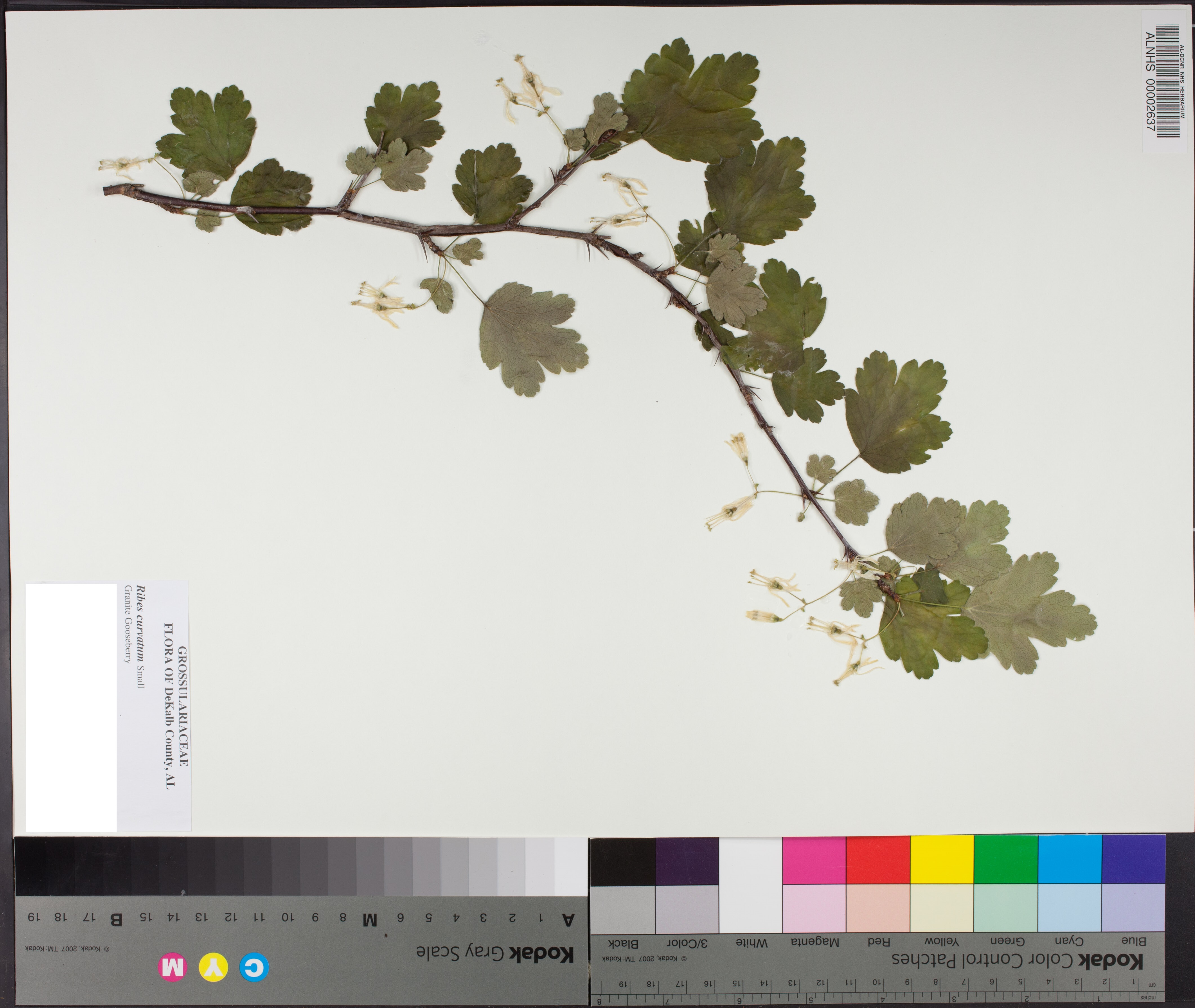Click the white redacted label box

tap(71, 707)
